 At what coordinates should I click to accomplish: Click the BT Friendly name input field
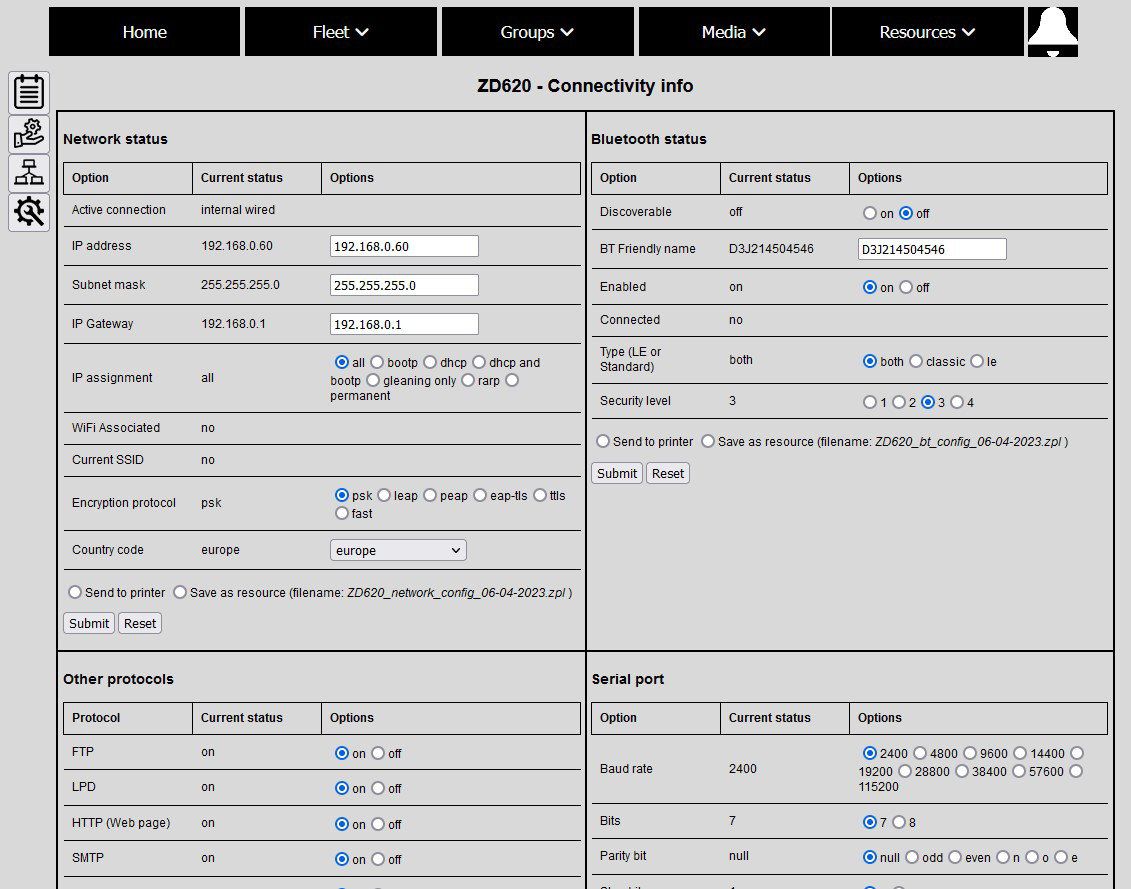coord(932,249)
